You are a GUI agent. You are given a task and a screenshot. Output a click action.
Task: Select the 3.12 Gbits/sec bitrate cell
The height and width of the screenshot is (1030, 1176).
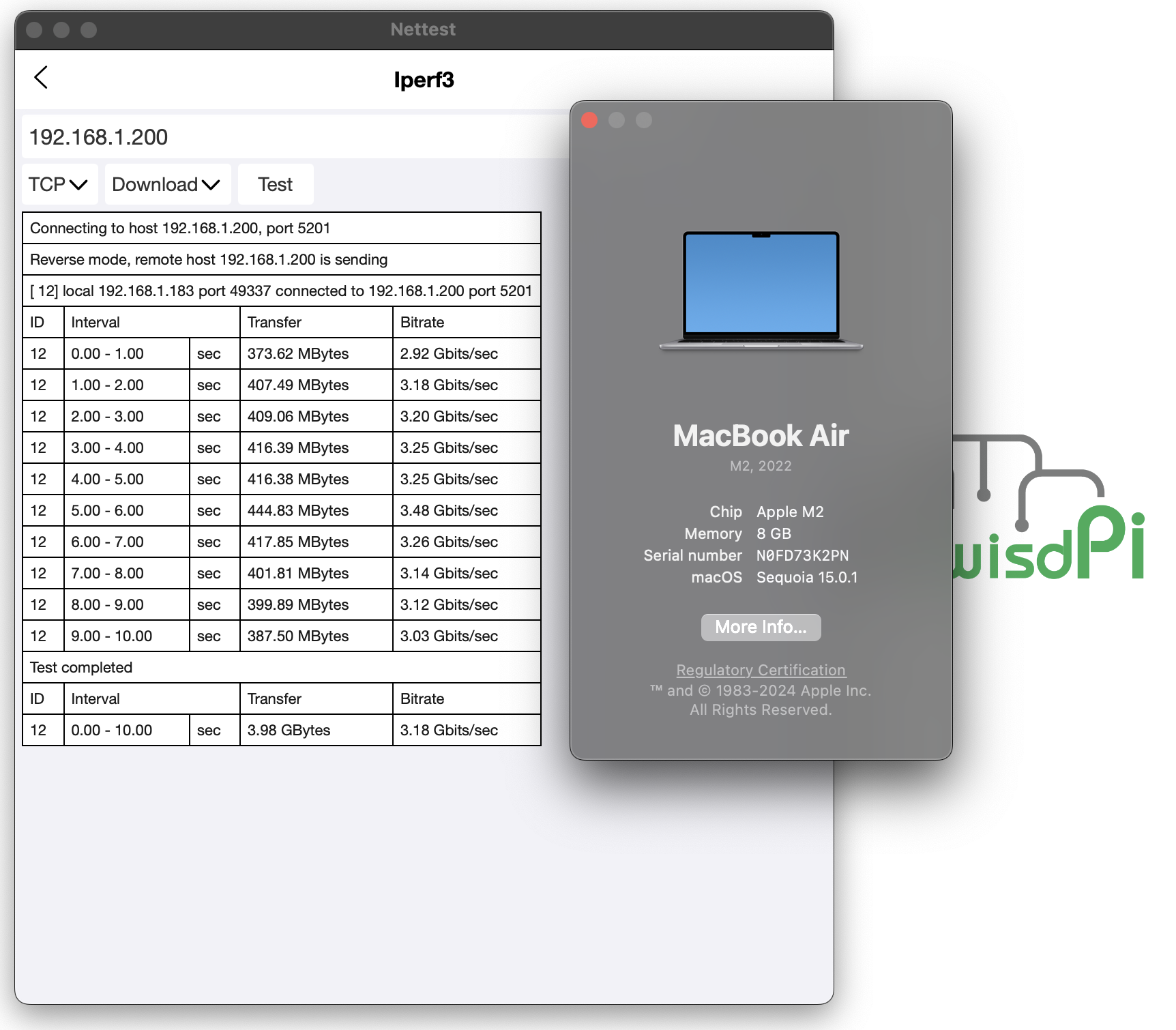click(x=467, y=604)
